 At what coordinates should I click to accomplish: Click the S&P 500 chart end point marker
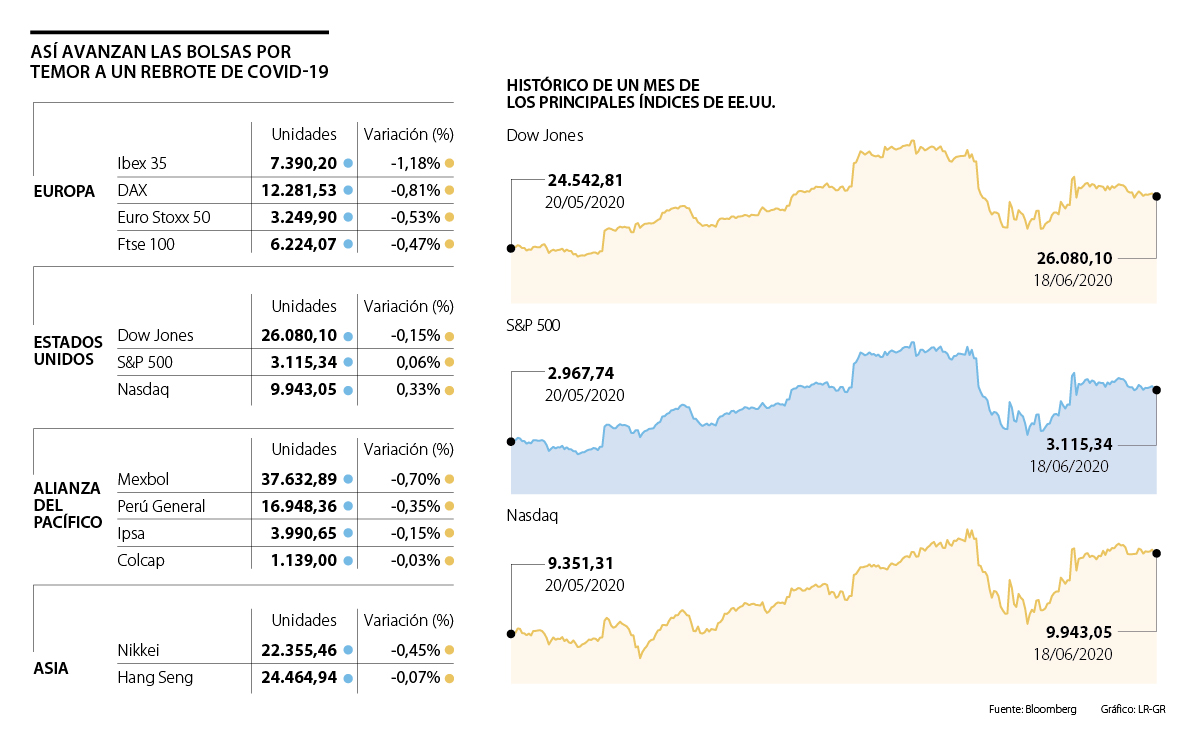pyautogui.click(x=1157, y=390)
